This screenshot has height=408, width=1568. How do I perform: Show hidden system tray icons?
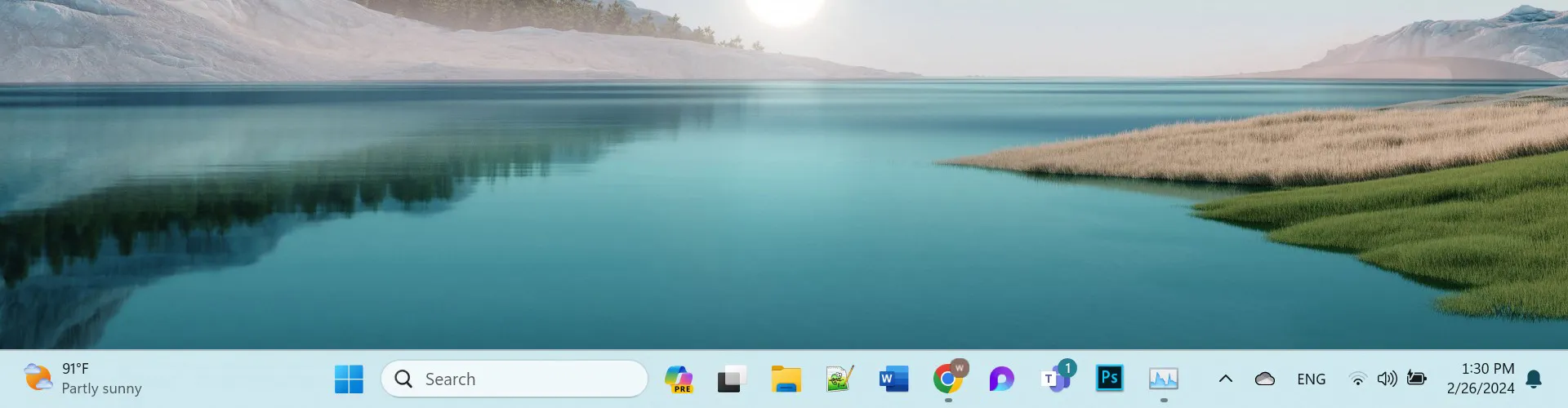point(1226,379)
